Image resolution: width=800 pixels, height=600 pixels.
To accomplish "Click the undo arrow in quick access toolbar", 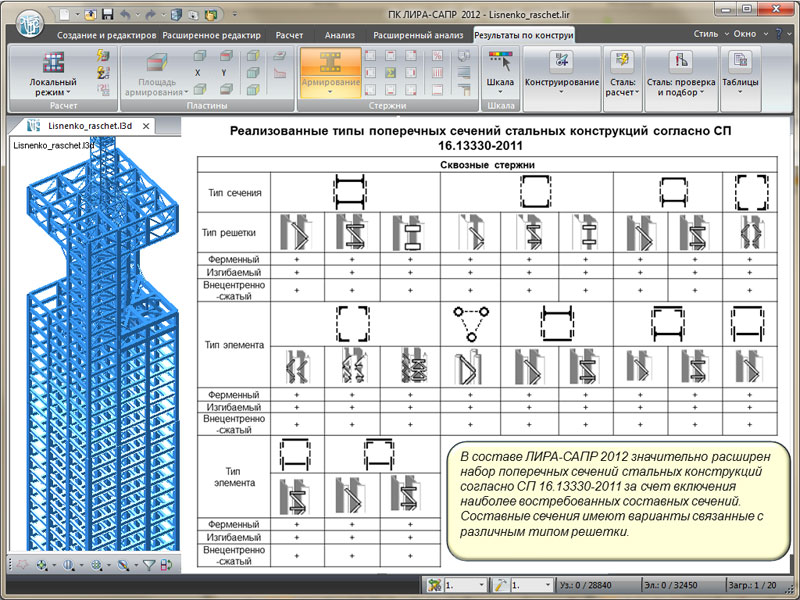I will click(124, 16).
